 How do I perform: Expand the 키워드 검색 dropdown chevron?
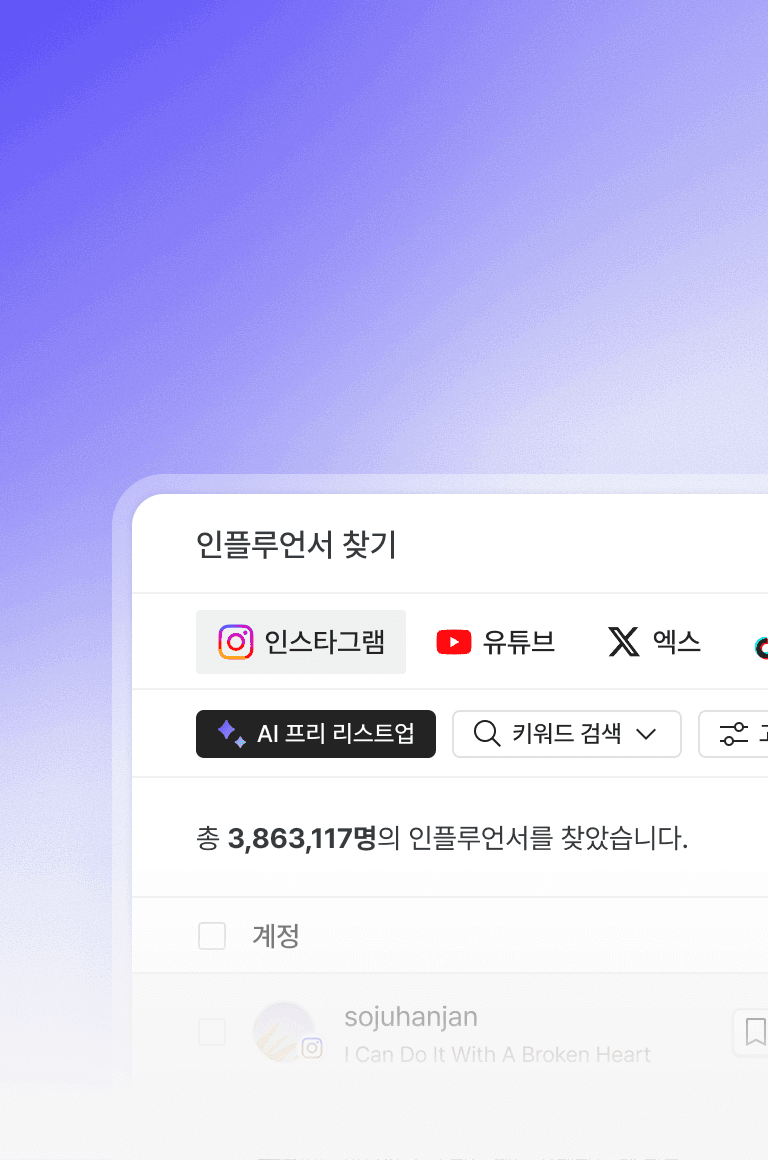646,734
